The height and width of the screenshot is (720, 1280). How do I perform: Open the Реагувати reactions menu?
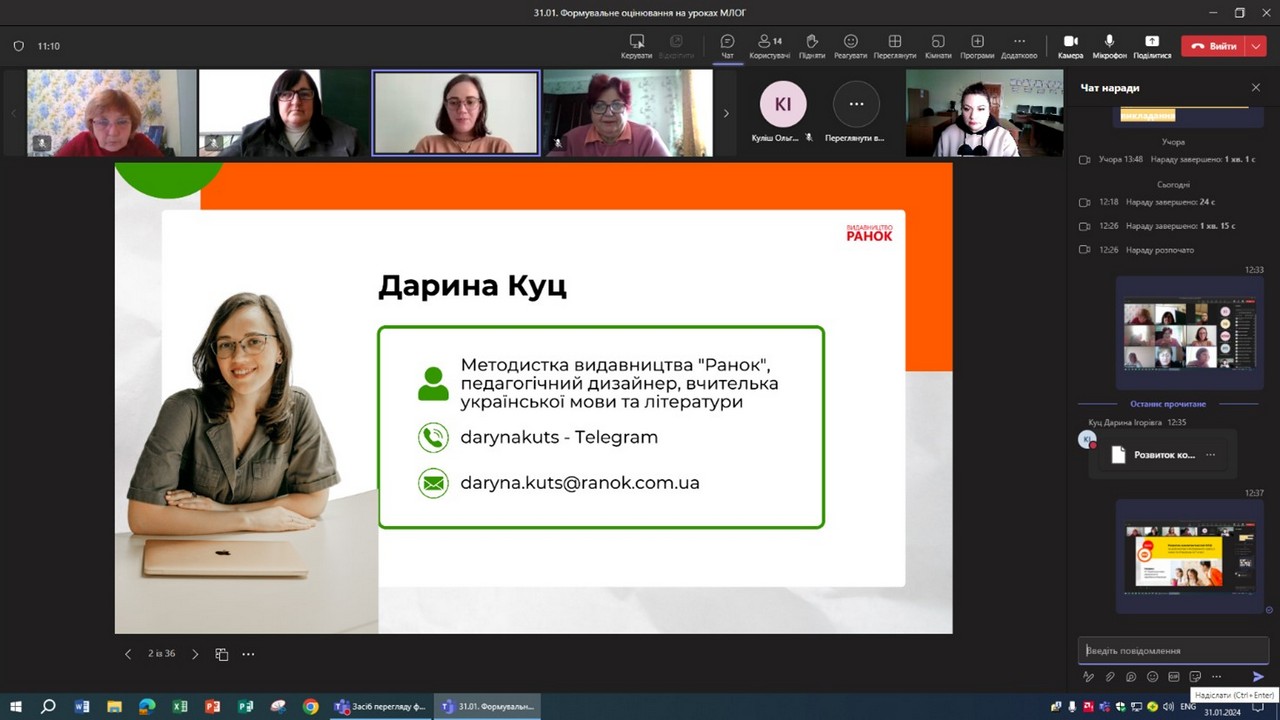click(850, 46)
